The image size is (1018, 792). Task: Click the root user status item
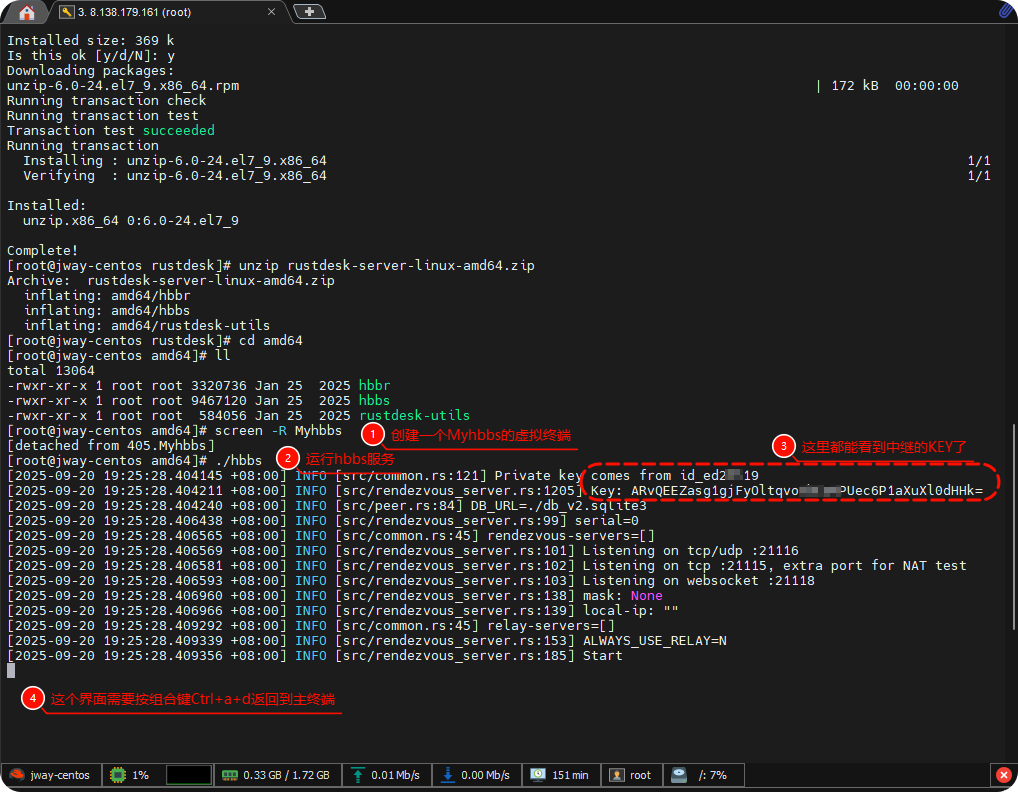pyautogui.click(x=631, y=775)
